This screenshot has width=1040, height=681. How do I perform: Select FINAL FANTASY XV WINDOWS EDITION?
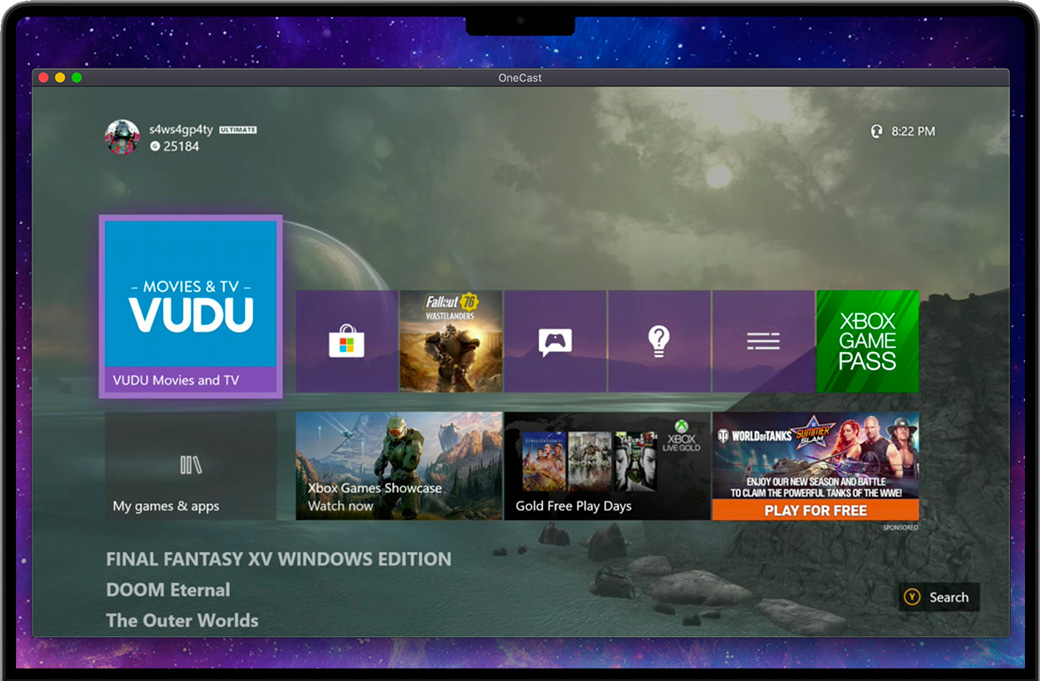pos(278,559)
